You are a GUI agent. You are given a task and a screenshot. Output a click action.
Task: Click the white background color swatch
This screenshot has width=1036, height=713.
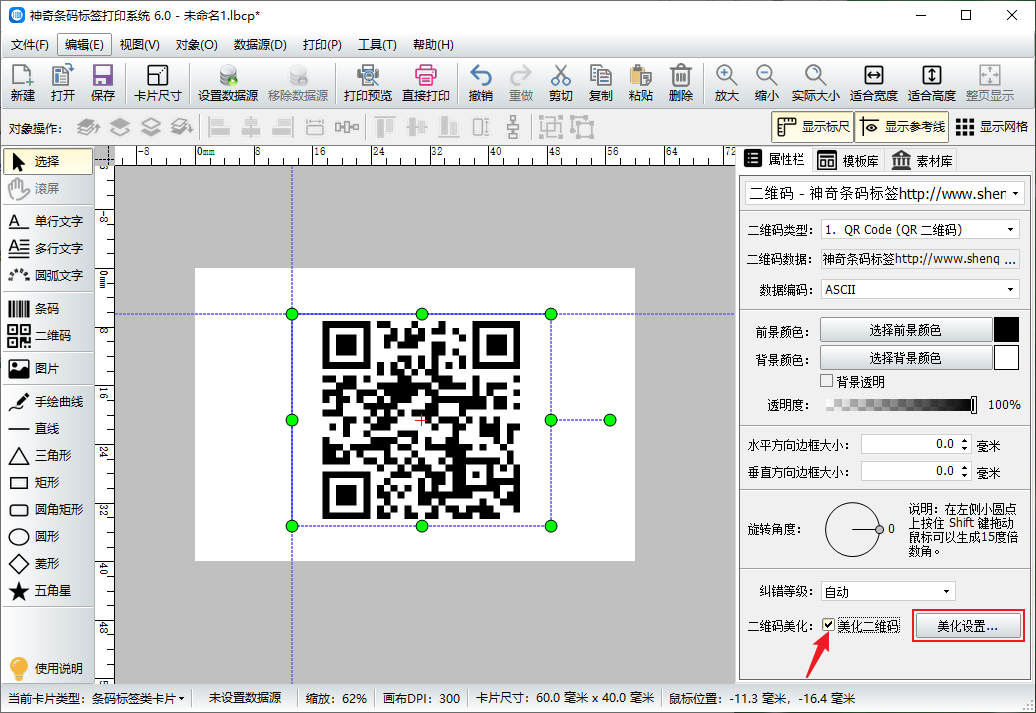[1006, 358]
